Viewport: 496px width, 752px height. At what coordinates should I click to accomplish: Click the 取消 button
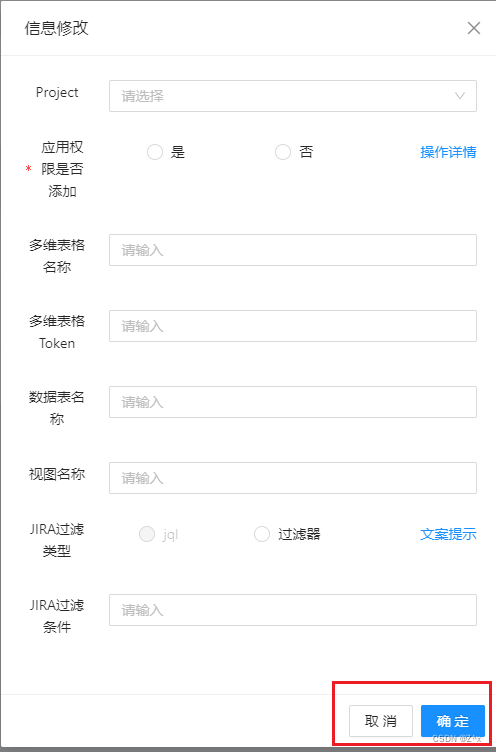pyautogui.click(x=380, y=721)
